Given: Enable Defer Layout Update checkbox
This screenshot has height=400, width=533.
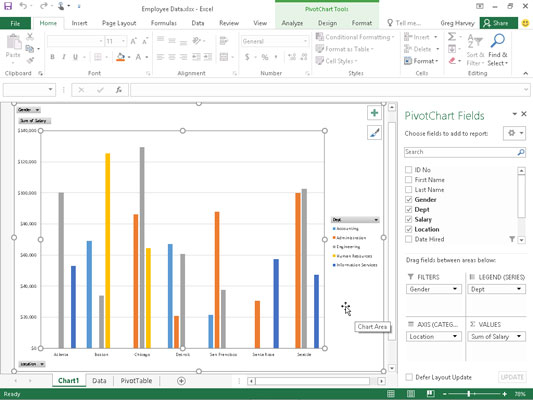Looking at the screenshot, I should coord(409,377).
